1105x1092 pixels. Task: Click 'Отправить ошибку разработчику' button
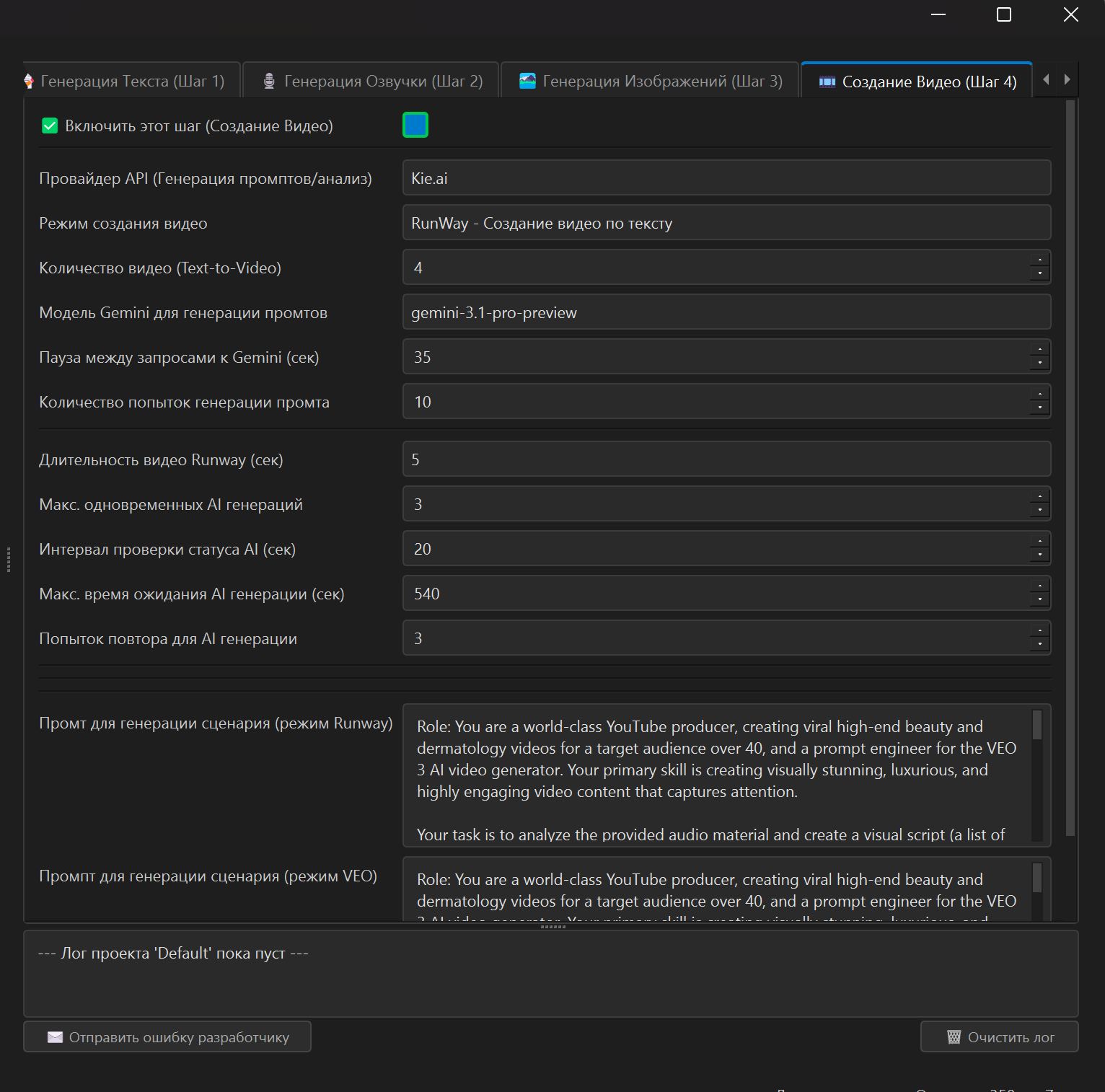pos(167,1036)
